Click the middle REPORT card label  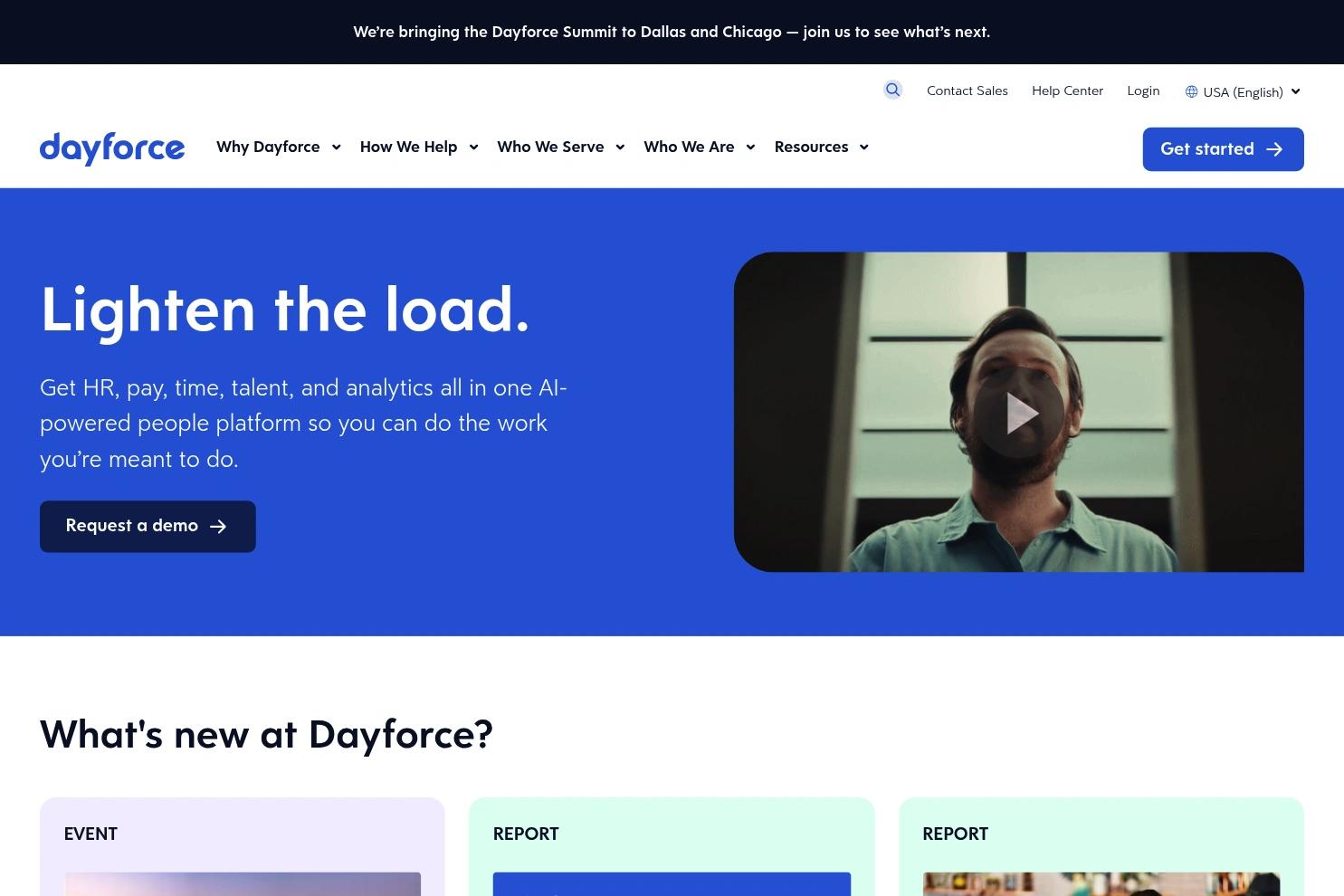coord(526,834)
